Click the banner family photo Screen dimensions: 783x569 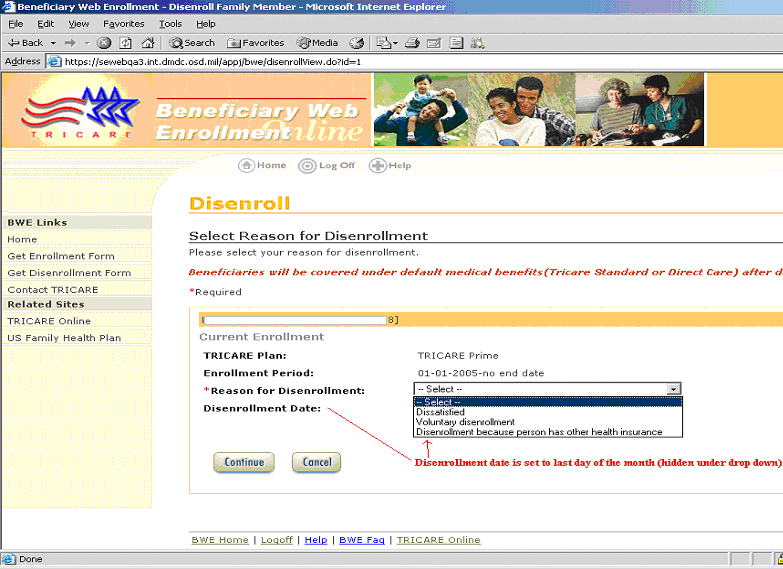pos(539,109)
